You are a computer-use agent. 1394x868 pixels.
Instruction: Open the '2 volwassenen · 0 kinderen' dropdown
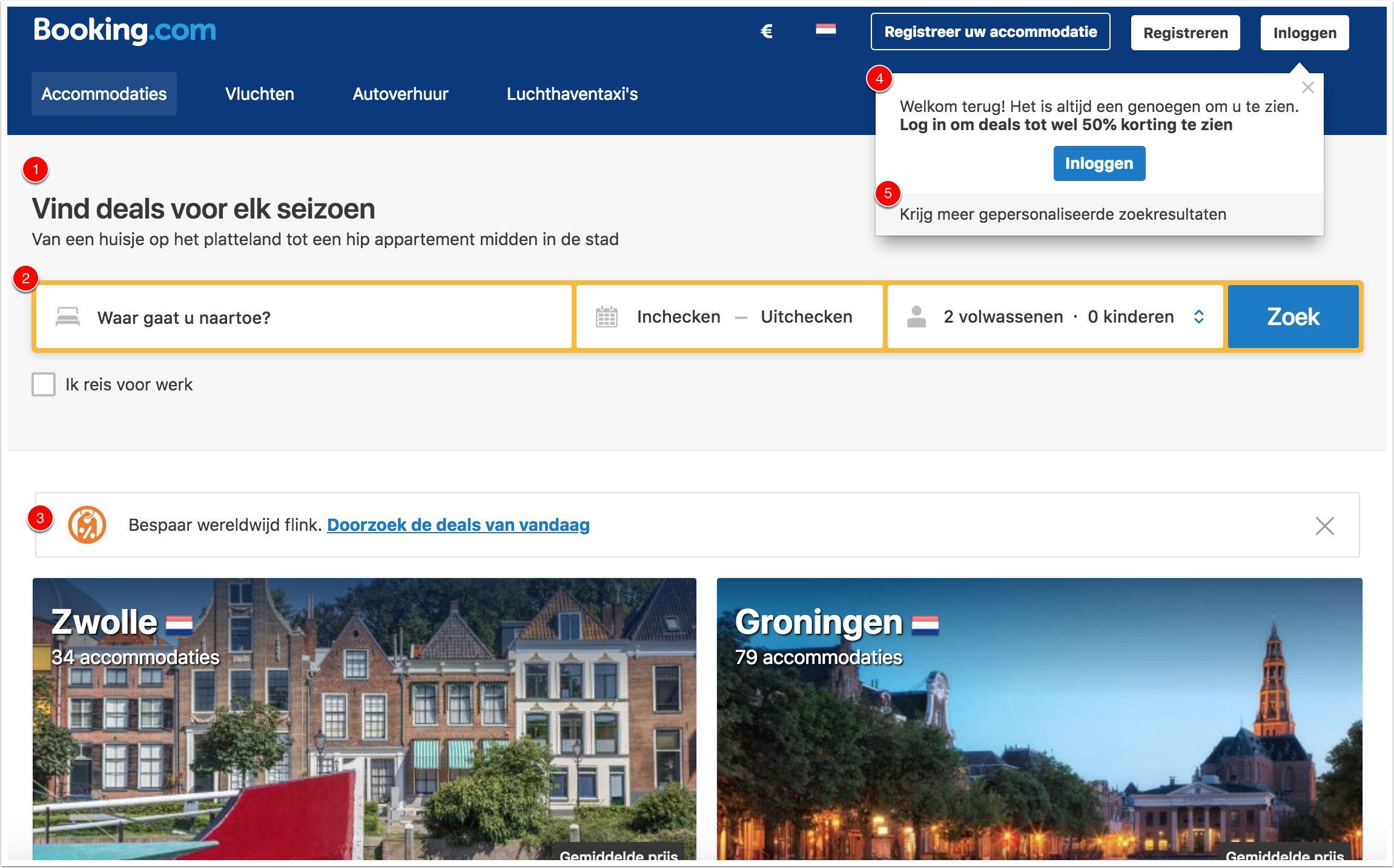tap(1055, 317)
